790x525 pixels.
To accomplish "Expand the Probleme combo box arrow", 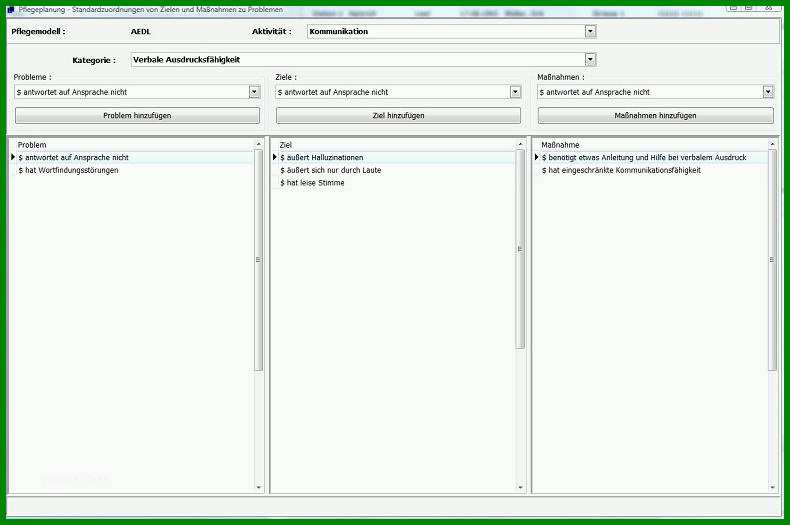I will pos(254,92).
